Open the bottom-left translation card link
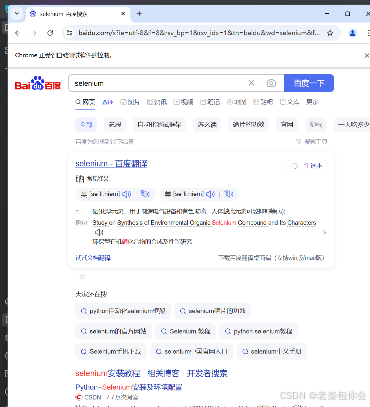 (x=93, y=258)
